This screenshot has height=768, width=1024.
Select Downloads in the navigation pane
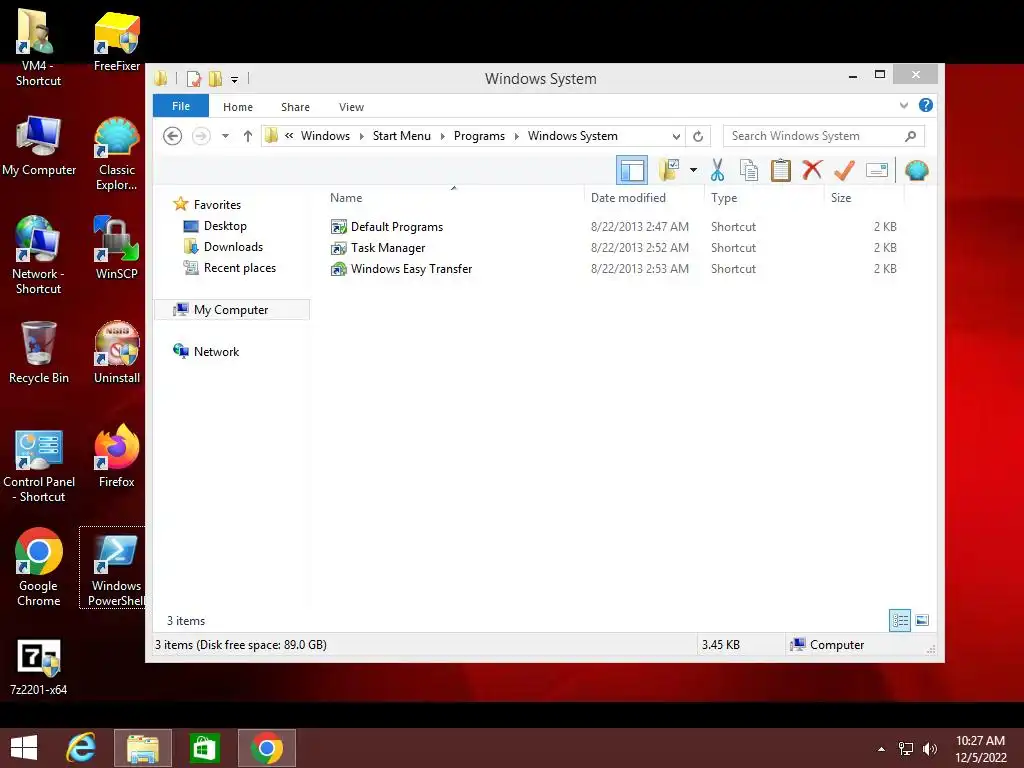pos(233,247)
